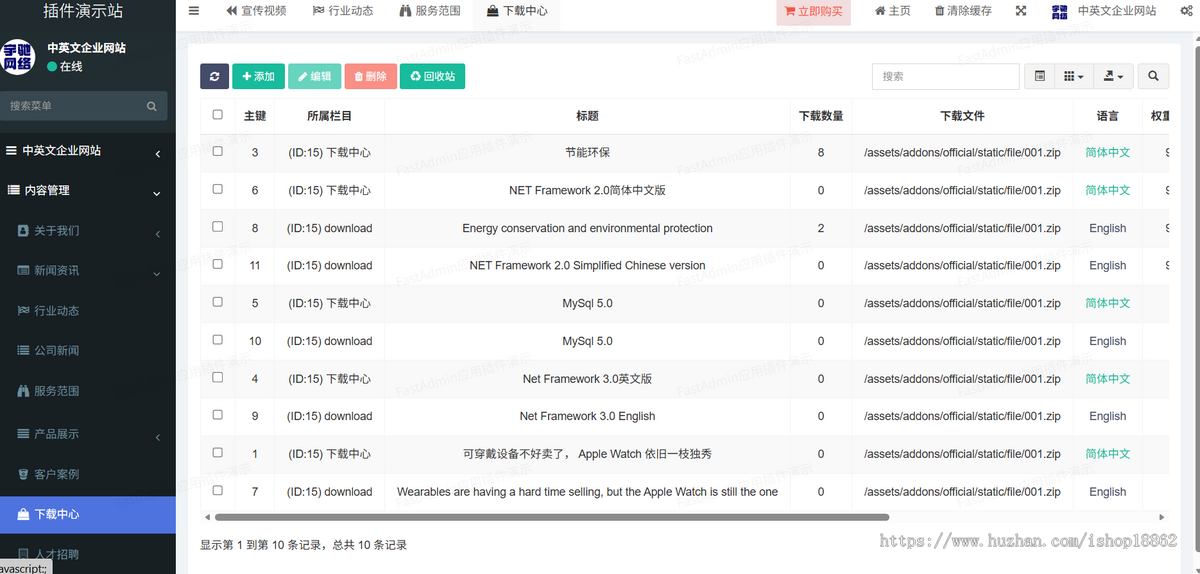Click the 标题 column header
The image size is (1200, 574).
tap(587, 116)
